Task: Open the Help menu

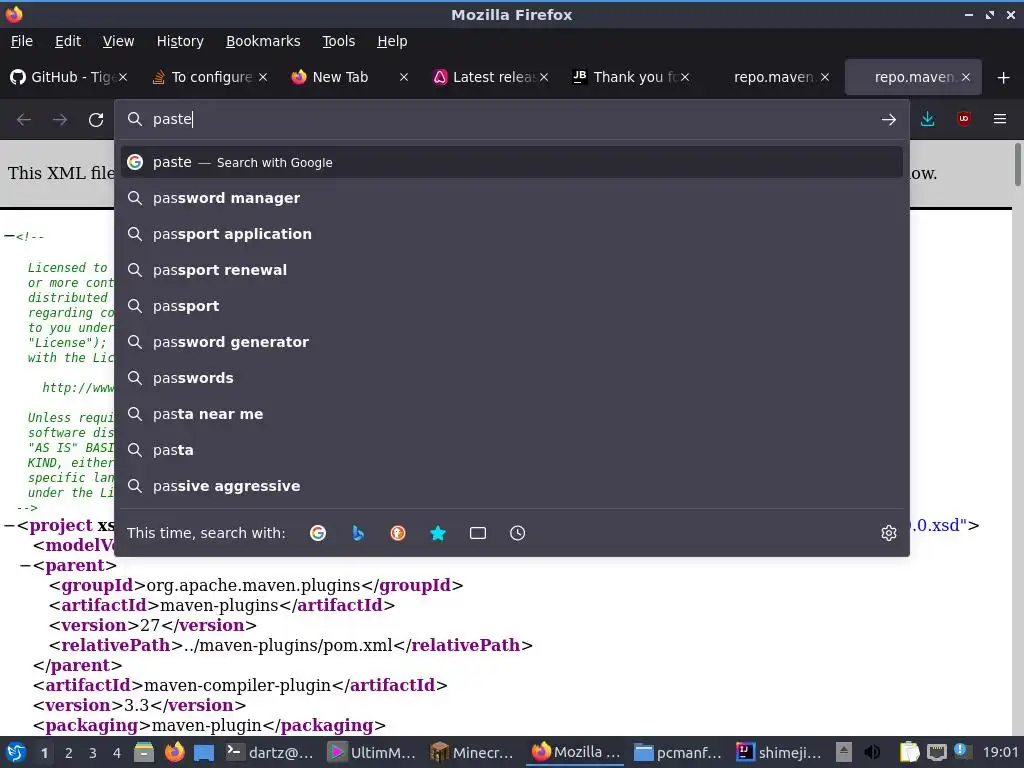Action: point(392,41)
